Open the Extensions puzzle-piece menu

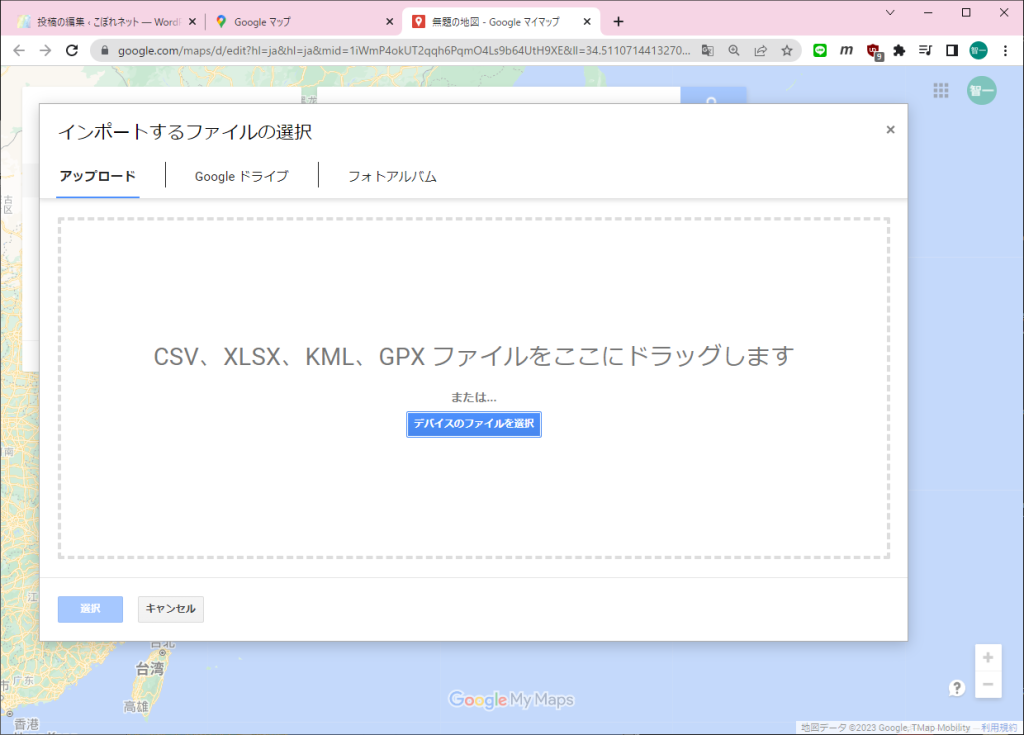[898, 50]
